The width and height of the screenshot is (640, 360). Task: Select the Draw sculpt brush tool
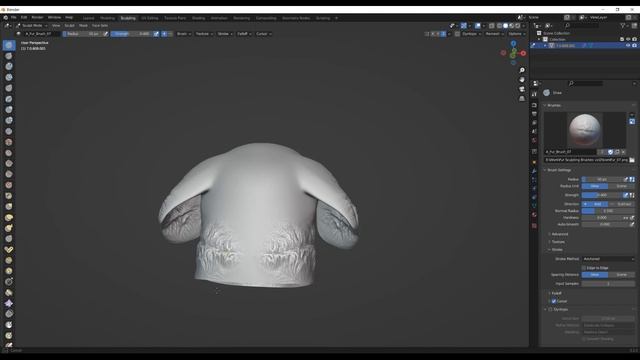coord(9,45)
